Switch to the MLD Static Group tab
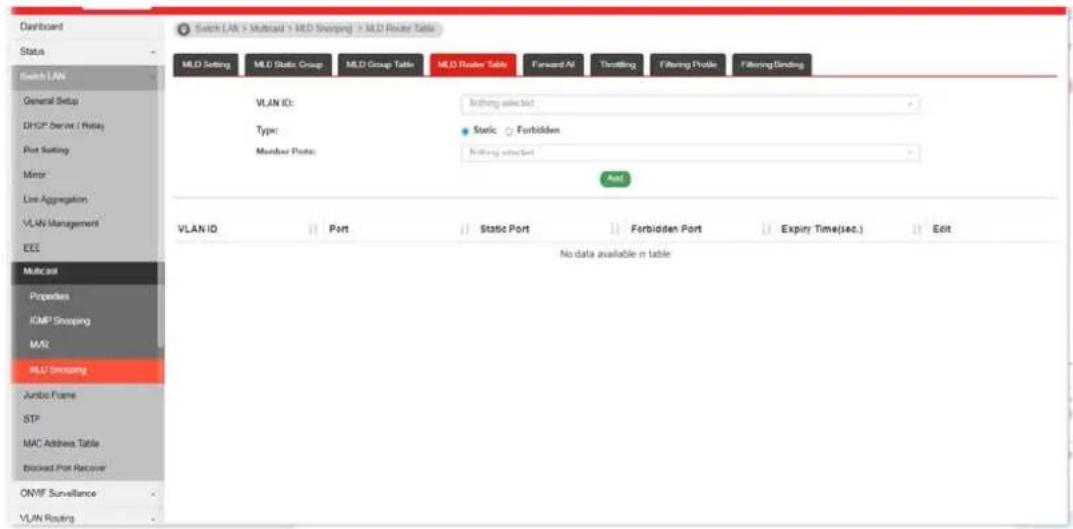Viewport: 1073px width, 529px height. tap(288, 64)
